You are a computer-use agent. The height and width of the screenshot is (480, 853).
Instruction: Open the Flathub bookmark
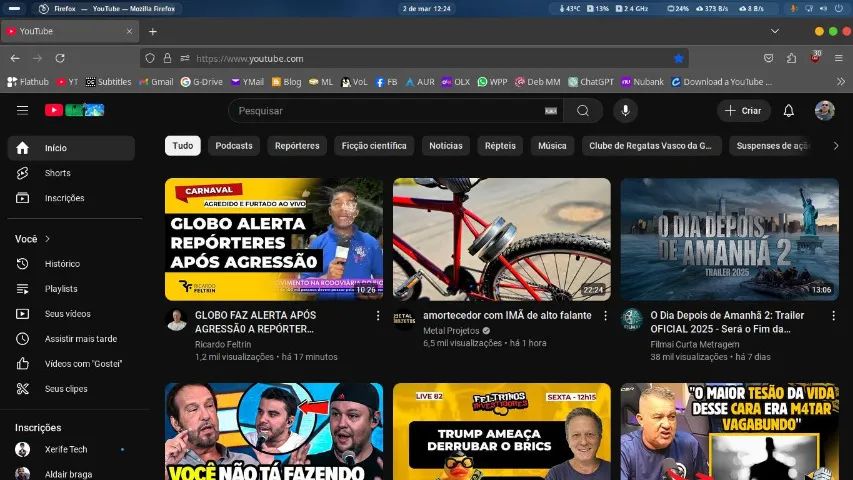(28, 82)
